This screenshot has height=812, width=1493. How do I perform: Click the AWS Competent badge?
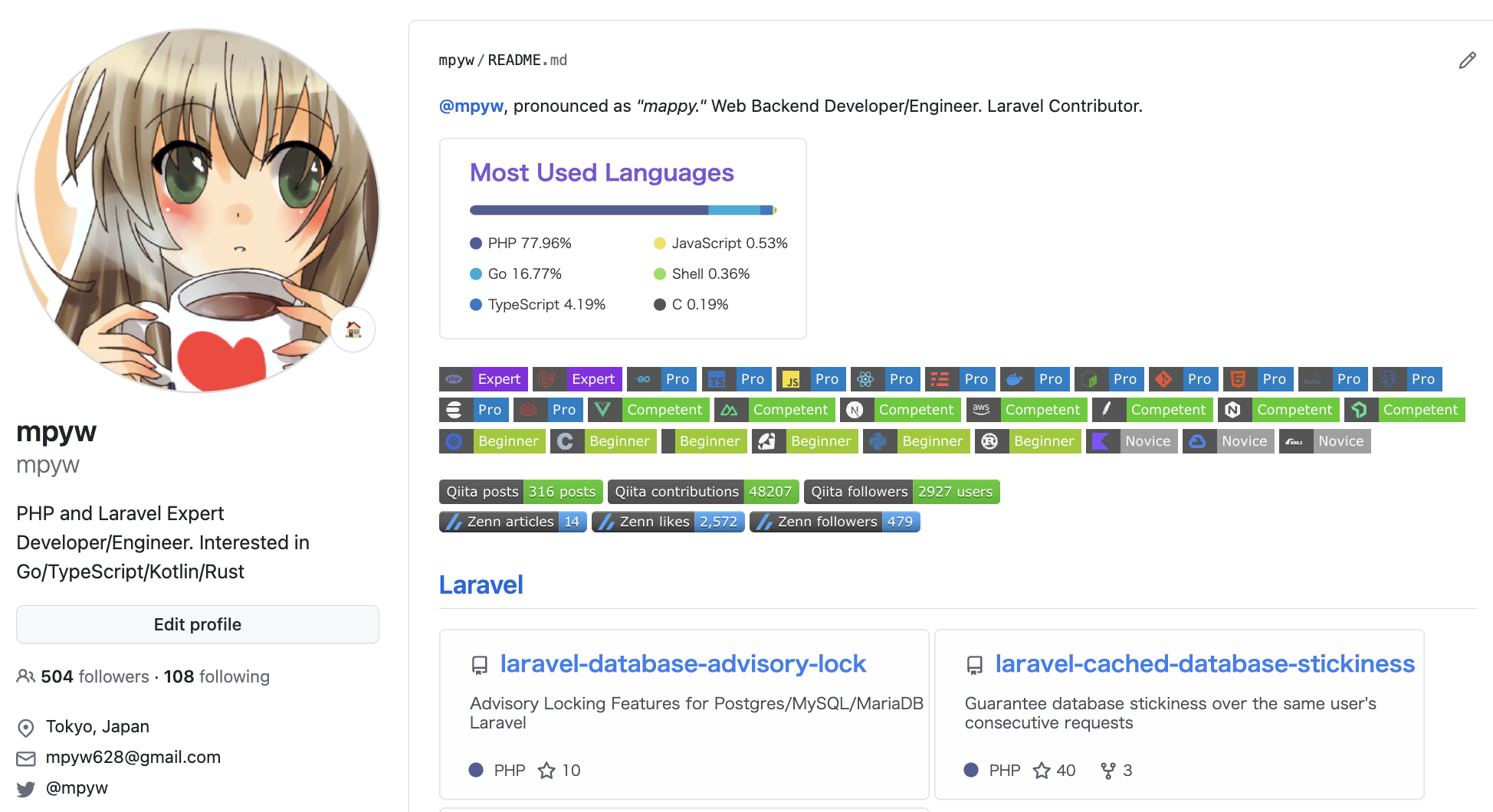point(1027,410)
